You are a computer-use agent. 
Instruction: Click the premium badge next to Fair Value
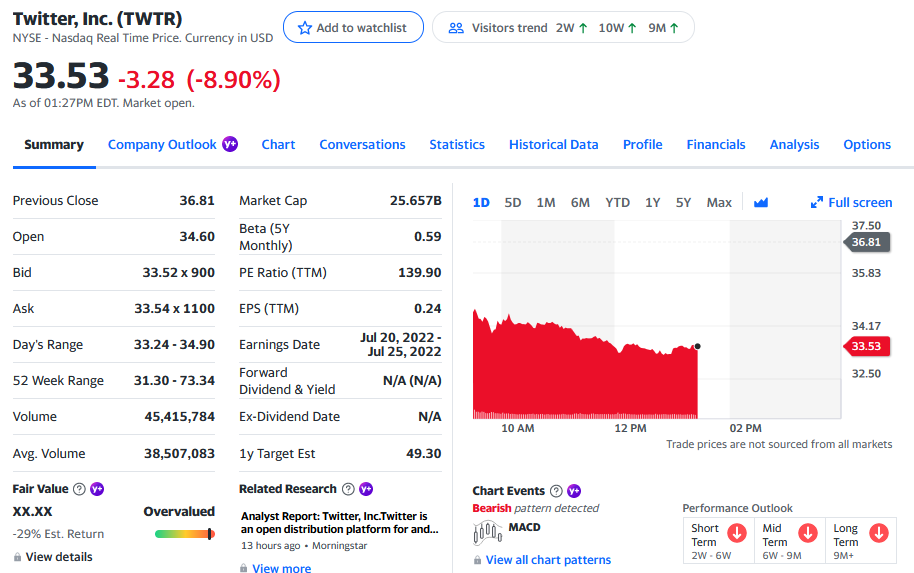[97, 489]
